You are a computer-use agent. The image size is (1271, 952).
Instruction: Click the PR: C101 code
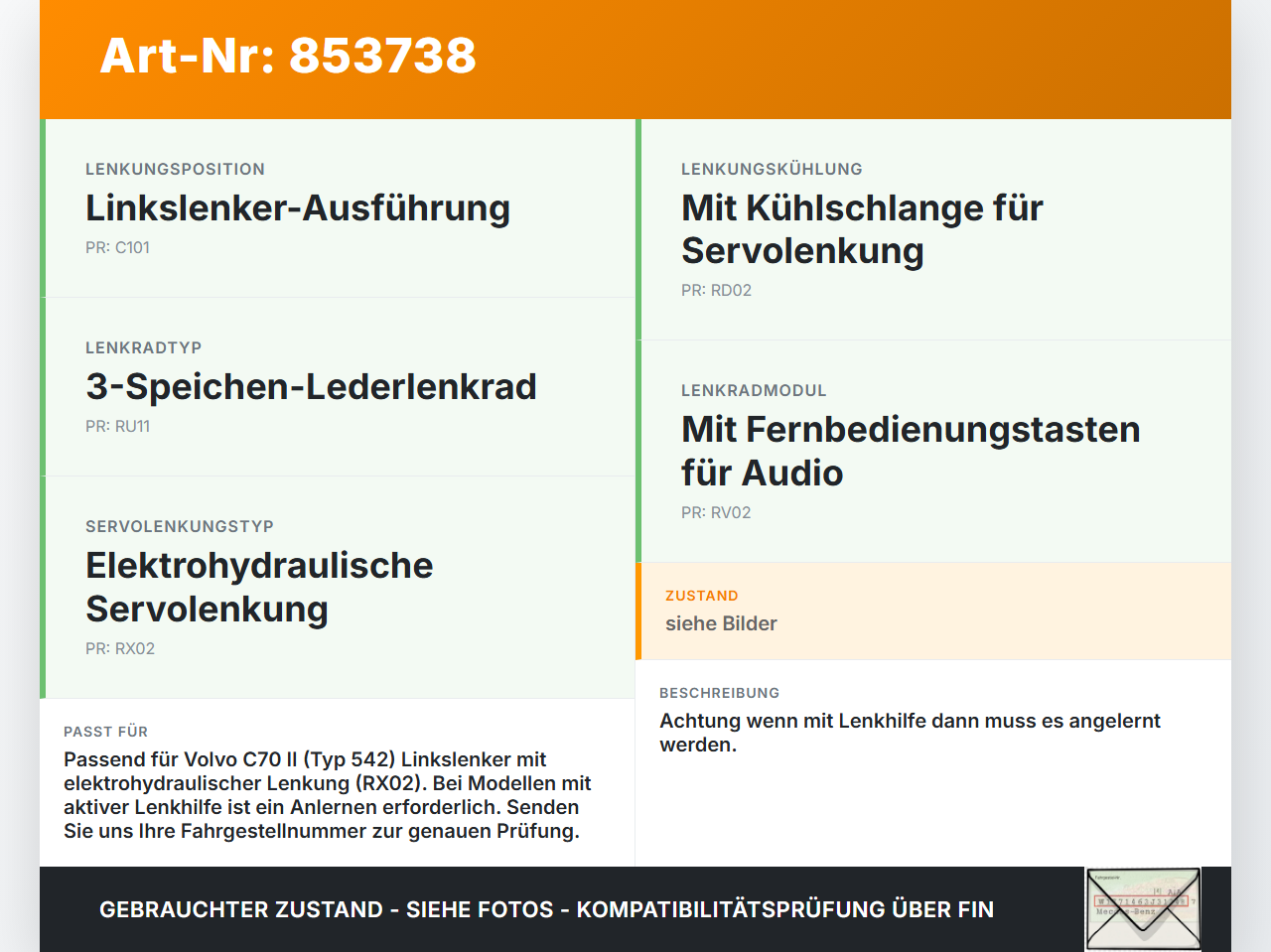click(x=117, y=247)
